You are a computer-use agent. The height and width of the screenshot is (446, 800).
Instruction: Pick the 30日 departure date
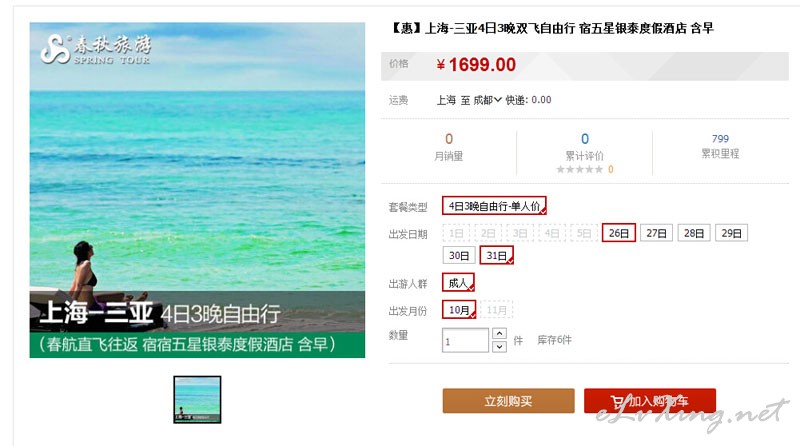pyautogui.click(x=459, y=255)
